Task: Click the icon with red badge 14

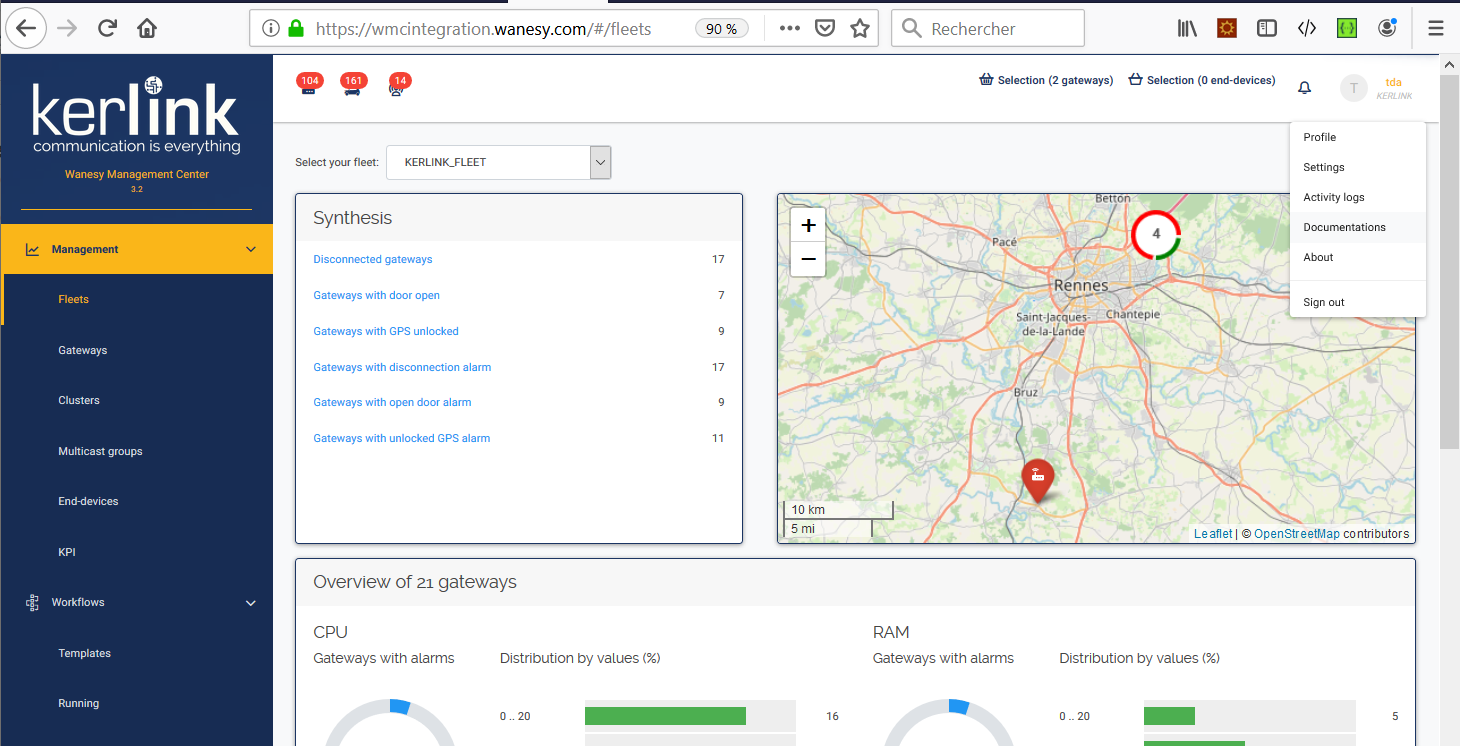Action: [x=397, y=87]
